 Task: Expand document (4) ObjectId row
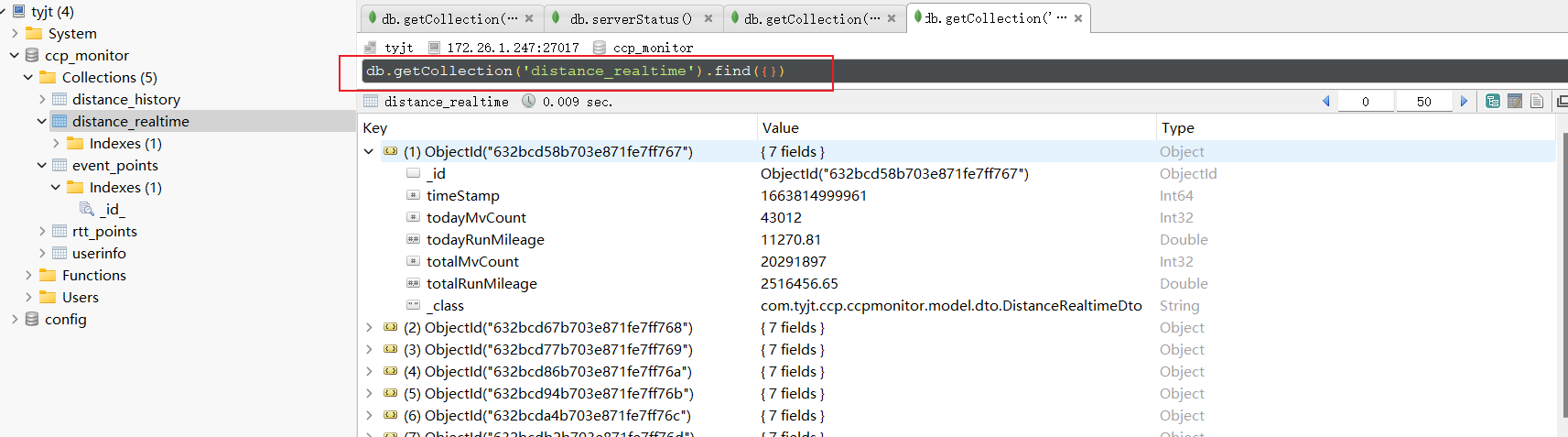pyautogui.click(x=369, y=372)
